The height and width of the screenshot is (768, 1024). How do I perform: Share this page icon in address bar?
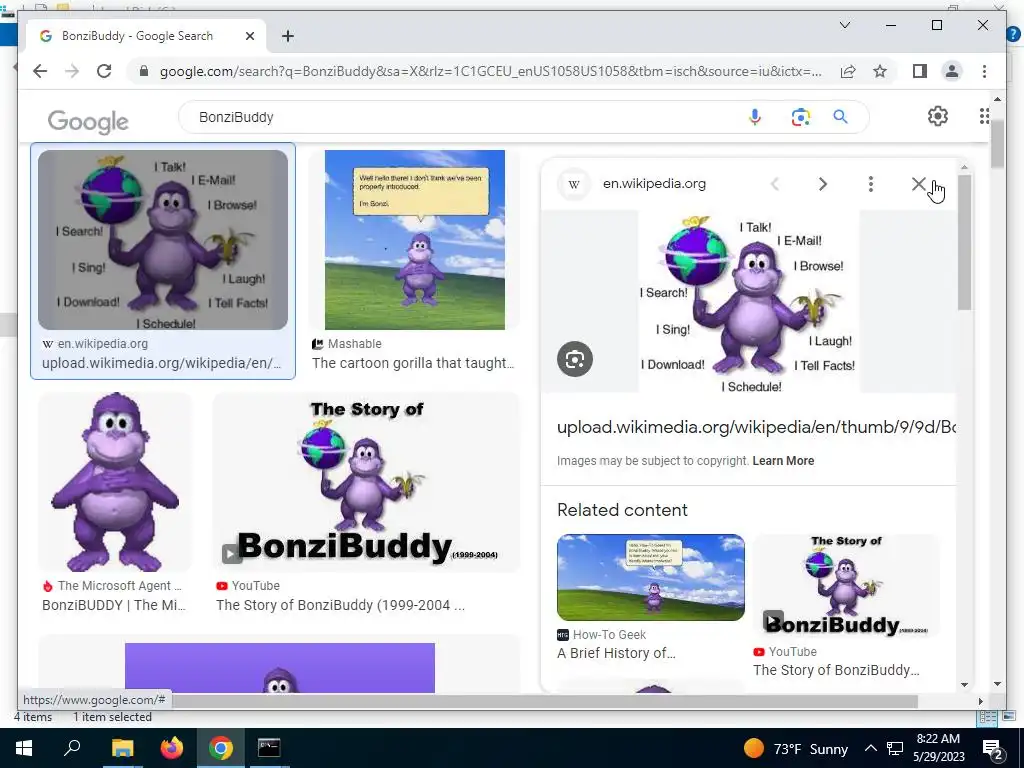tap(848, 71)
